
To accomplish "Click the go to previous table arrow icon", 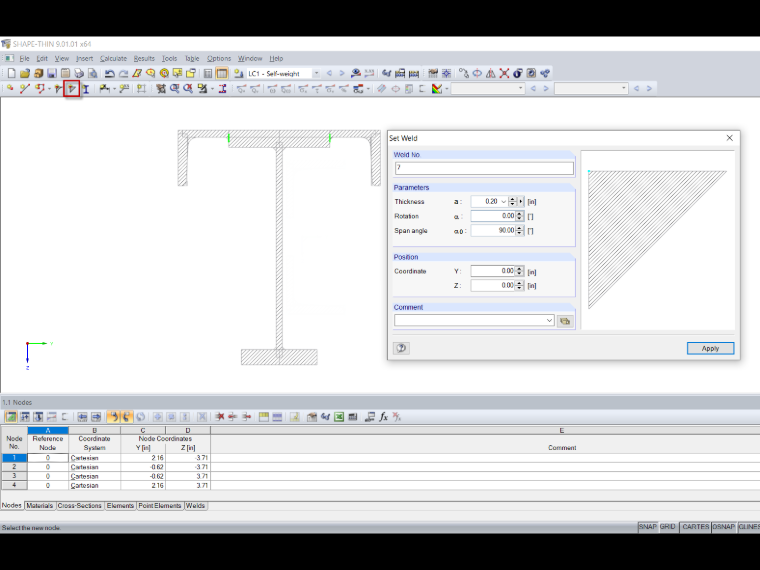I will pyautogui.click(x=82, y=417).
